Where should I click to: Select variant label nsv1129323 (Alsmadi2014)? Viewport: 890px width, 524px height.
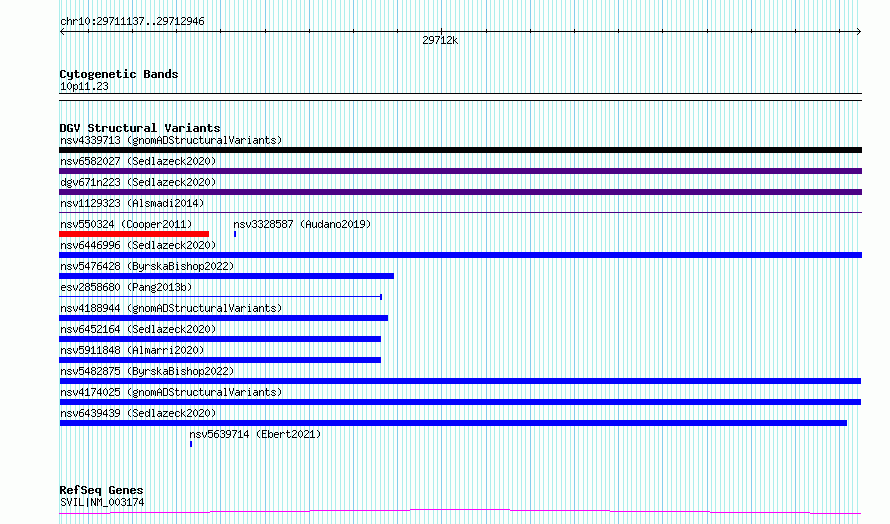click(132, 203)
